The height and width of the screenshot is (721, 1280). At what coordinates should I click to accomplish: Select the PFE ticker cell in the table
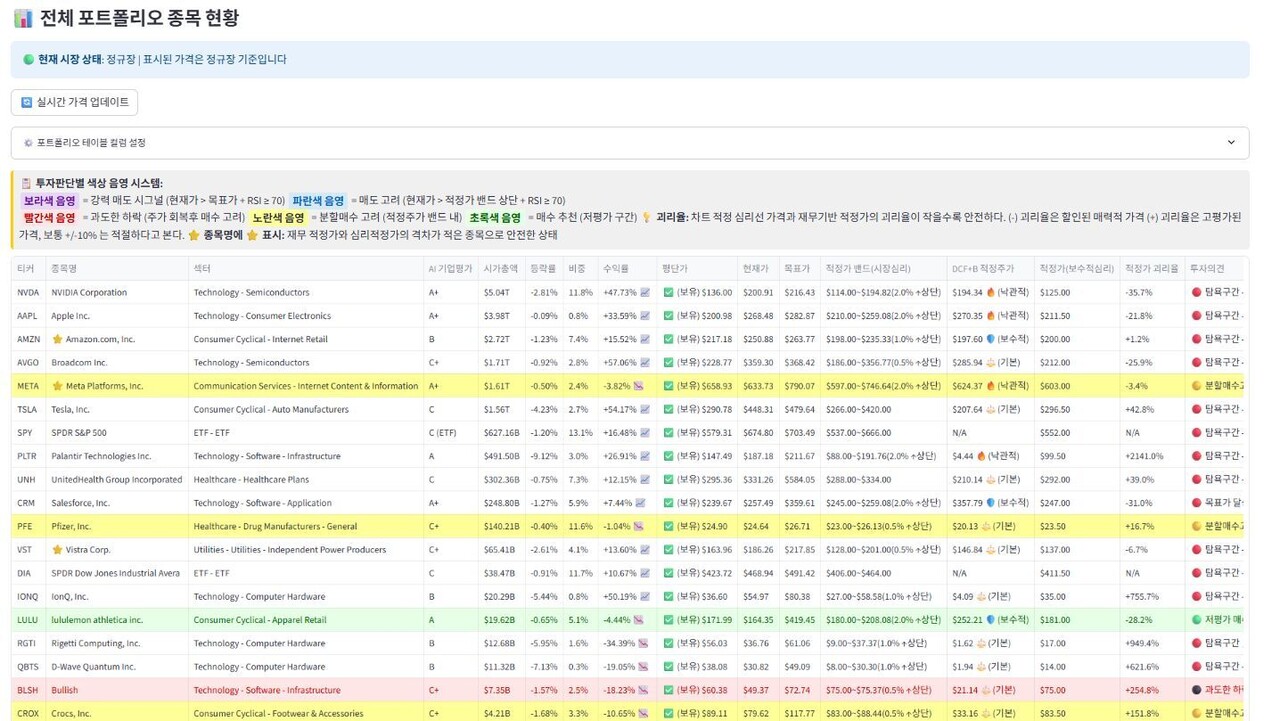25,526
